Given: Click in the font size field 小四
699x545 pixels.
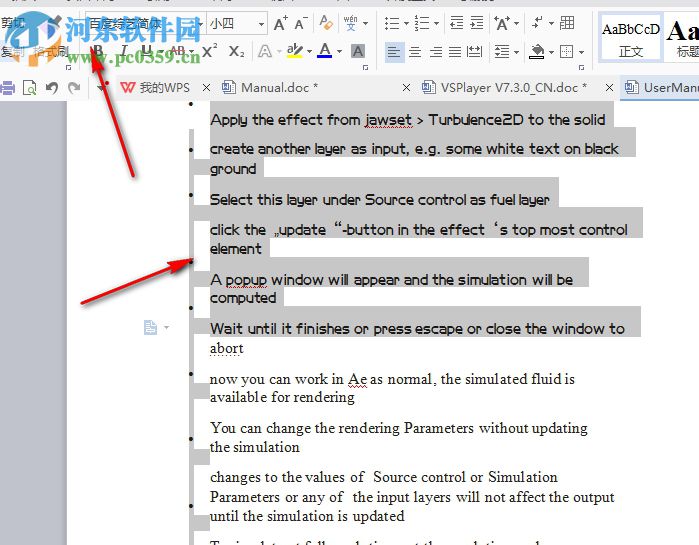Looking at the screenshot, I should pos(232,24).
